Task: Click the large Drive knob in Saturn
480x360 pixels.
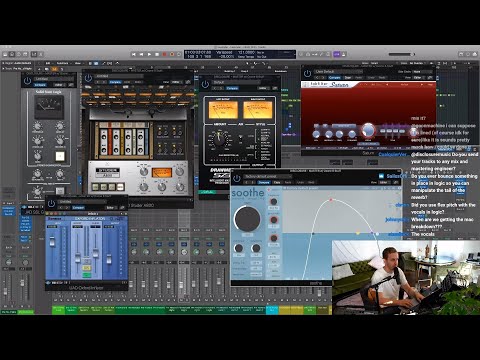Action: click(368, 131)
